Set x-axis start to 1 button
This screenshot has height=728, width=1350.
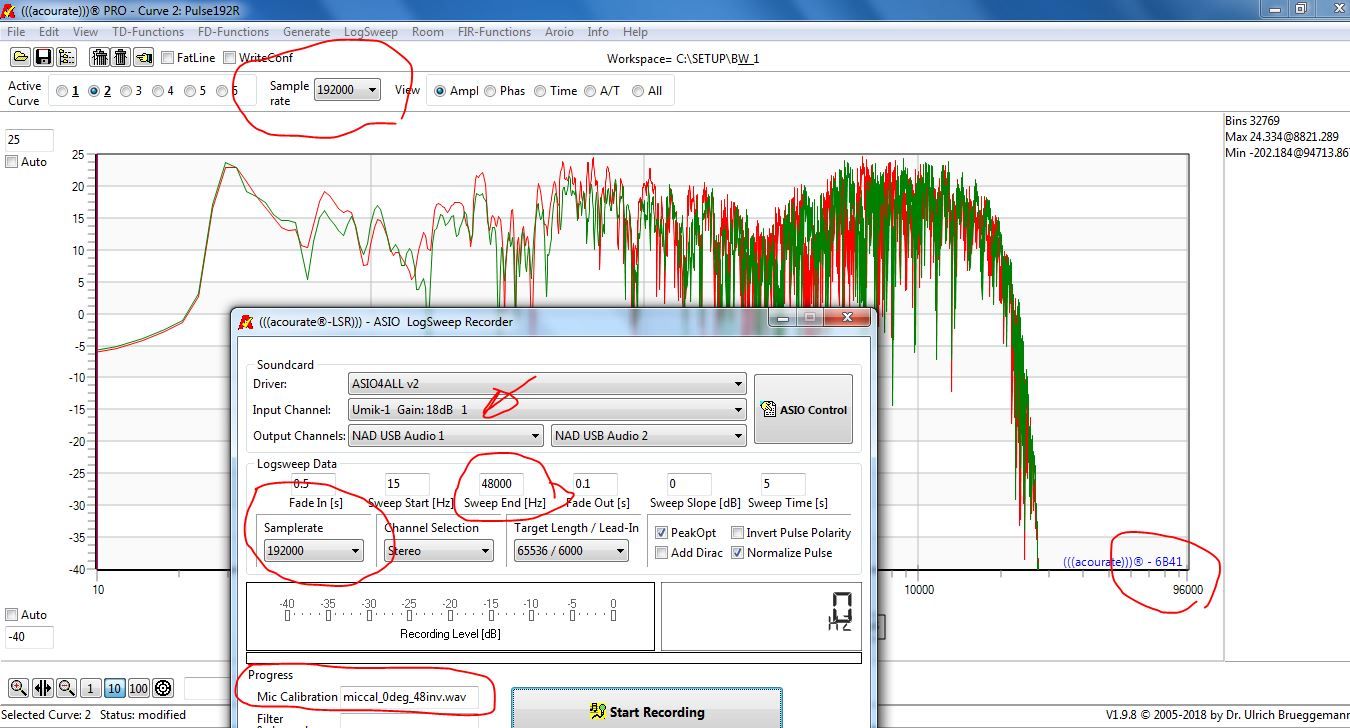90,688
